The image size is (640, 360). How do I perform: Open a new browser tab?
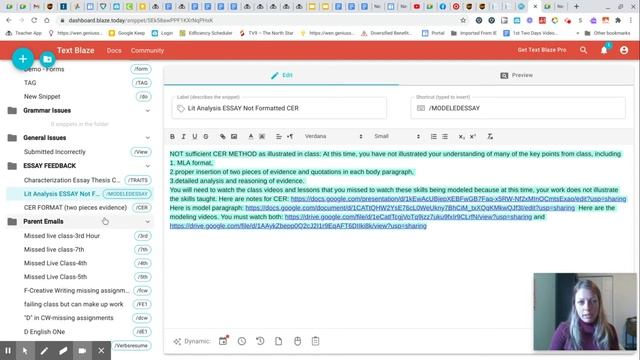pyautogui.click(x=576, y=6)
